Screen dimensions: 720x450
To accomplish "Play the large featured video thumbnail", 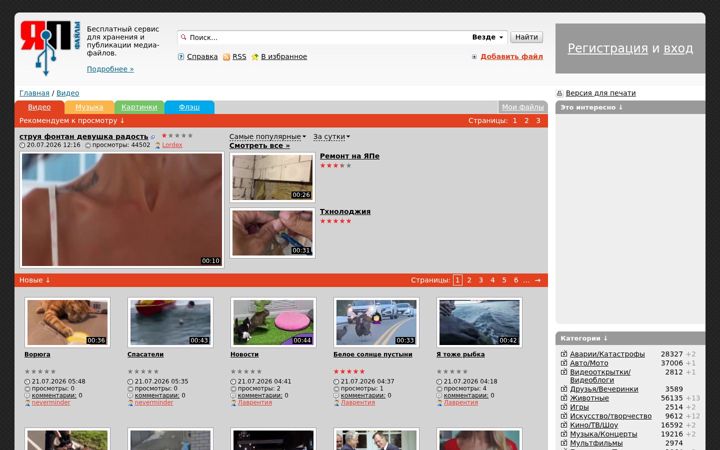I will click(x=122, y=209).
